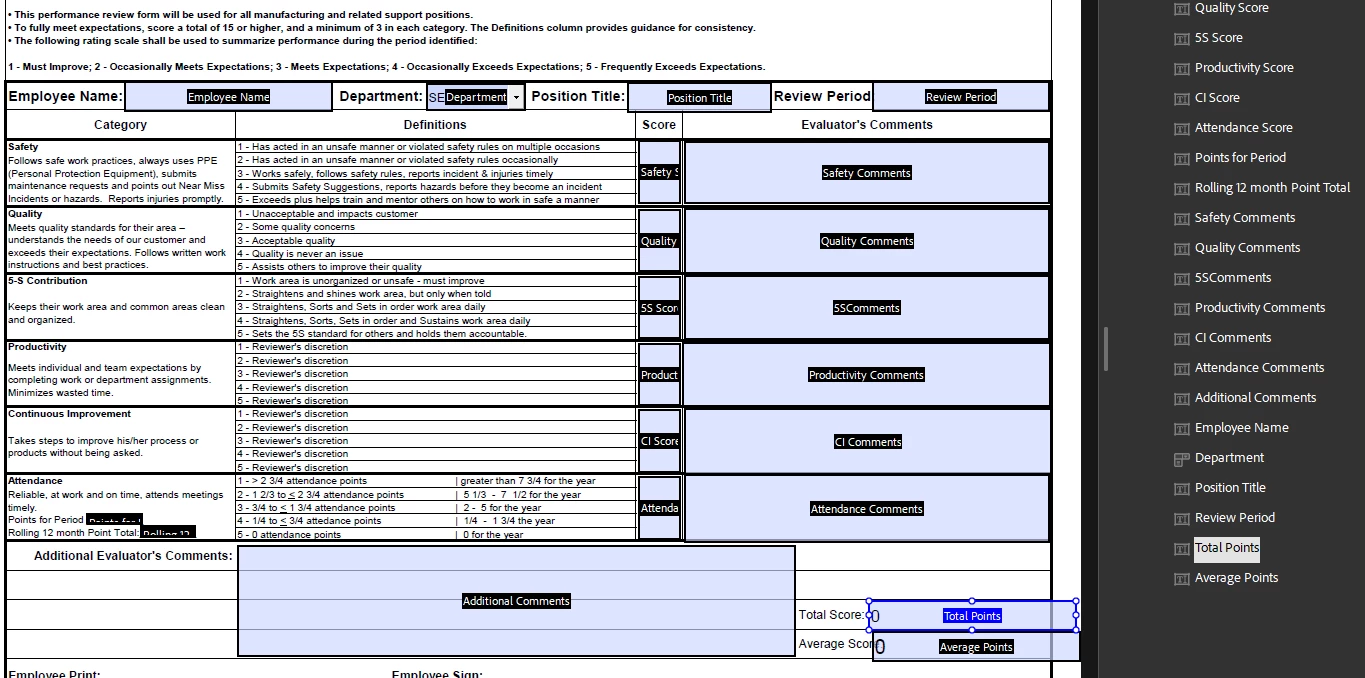Viewport: 1365px width, 678px height.
Task: Click the Productivity Comments form field
Action: tap(866, 375)
